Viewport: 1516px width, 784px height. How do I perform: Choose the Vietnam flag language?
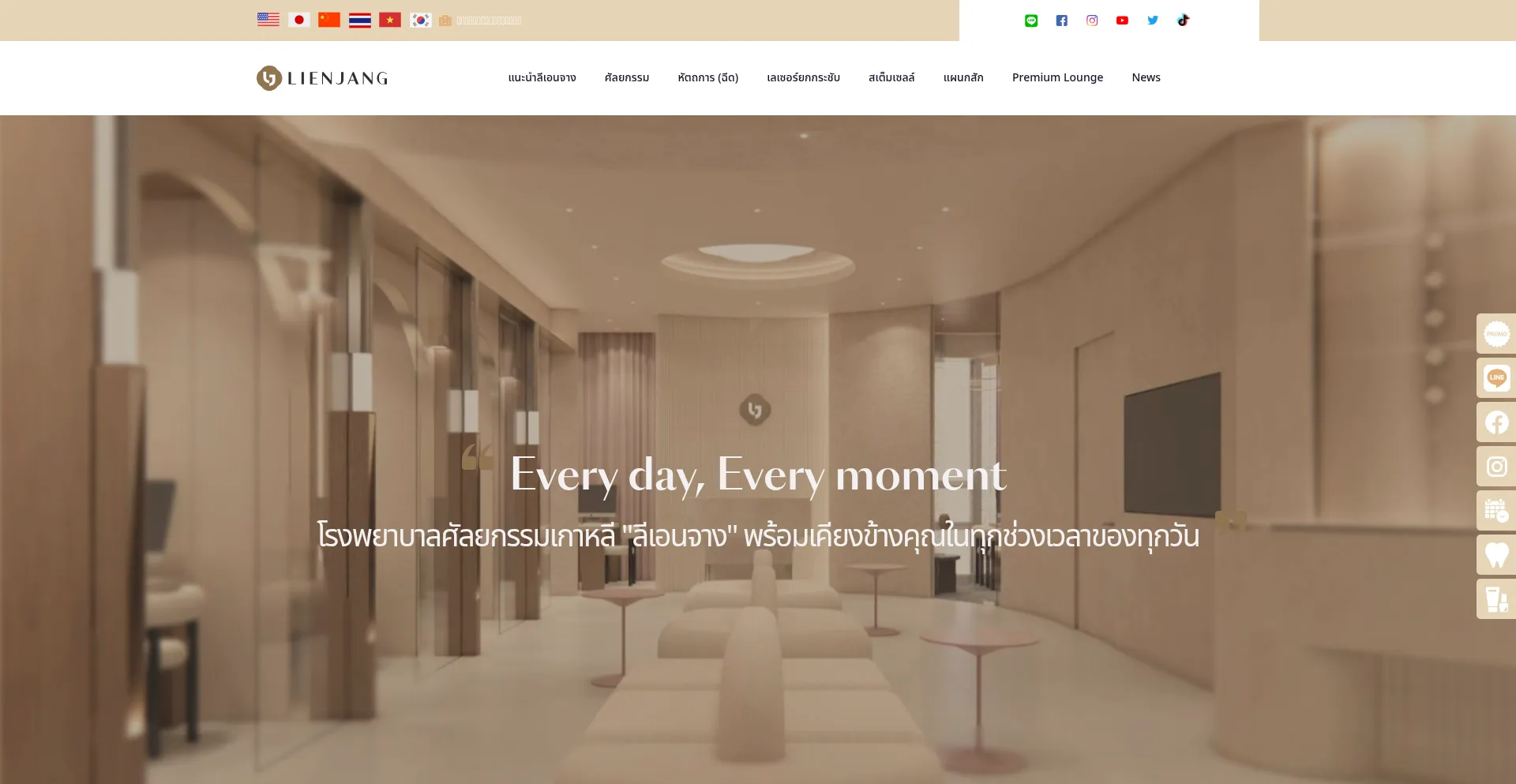(390, 20)
